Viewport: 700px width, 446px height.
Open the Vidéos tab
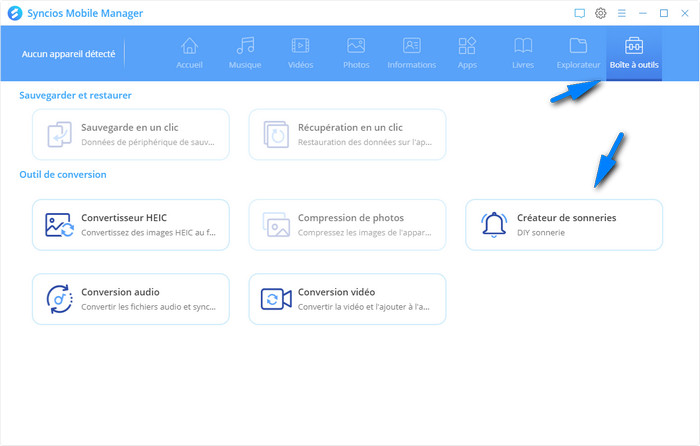click(x=300, y=53)
